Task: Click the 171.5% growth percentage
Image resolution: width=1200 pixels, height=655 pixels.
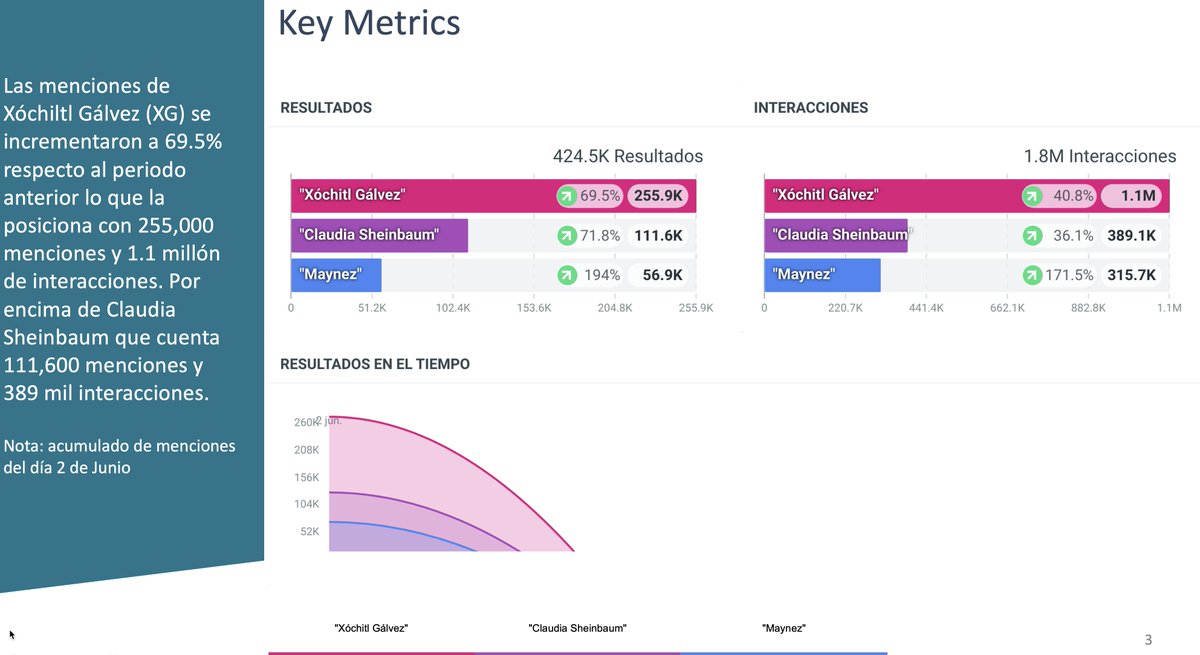Action: [1070, 275]
